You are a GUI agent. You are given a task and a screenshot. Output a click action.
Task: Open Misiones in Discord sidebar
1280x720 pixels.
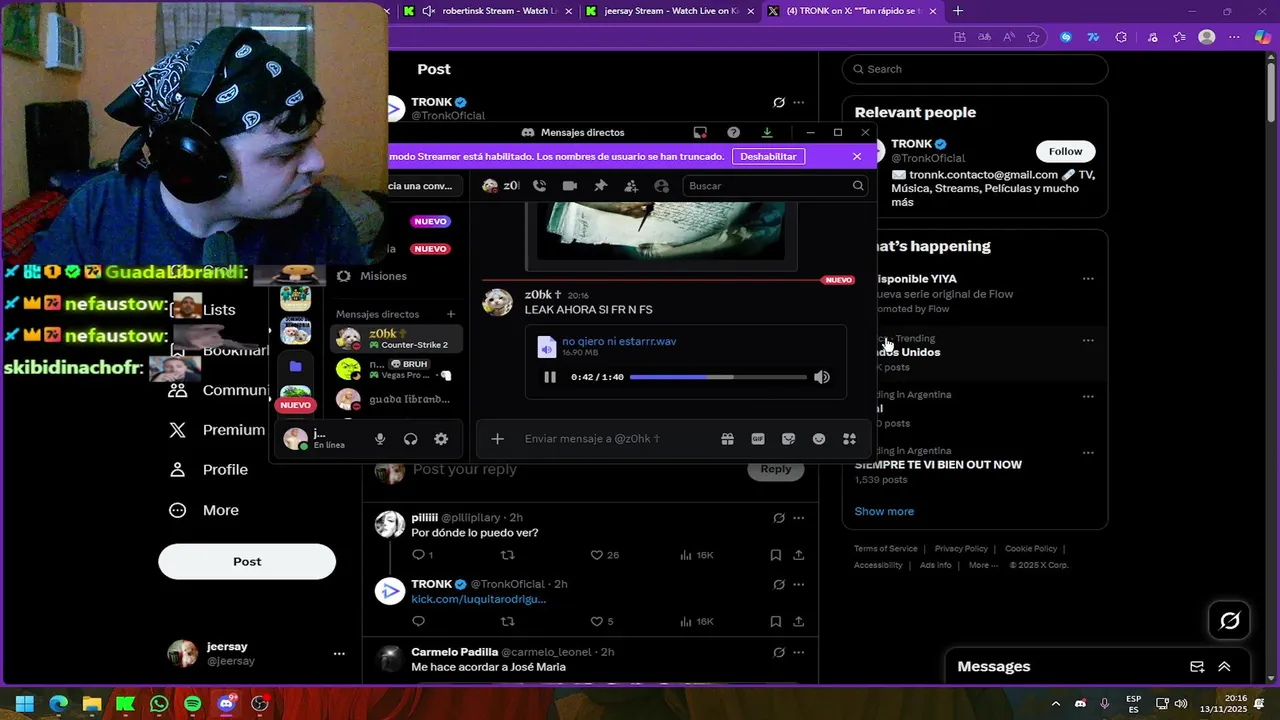click(x=383, y=276)
